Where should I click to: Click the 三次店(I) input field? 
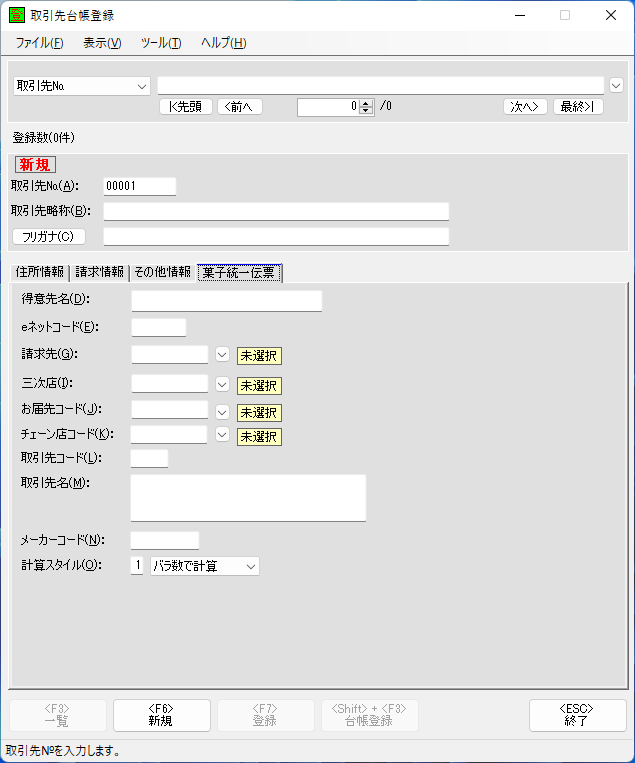point(170,383)
